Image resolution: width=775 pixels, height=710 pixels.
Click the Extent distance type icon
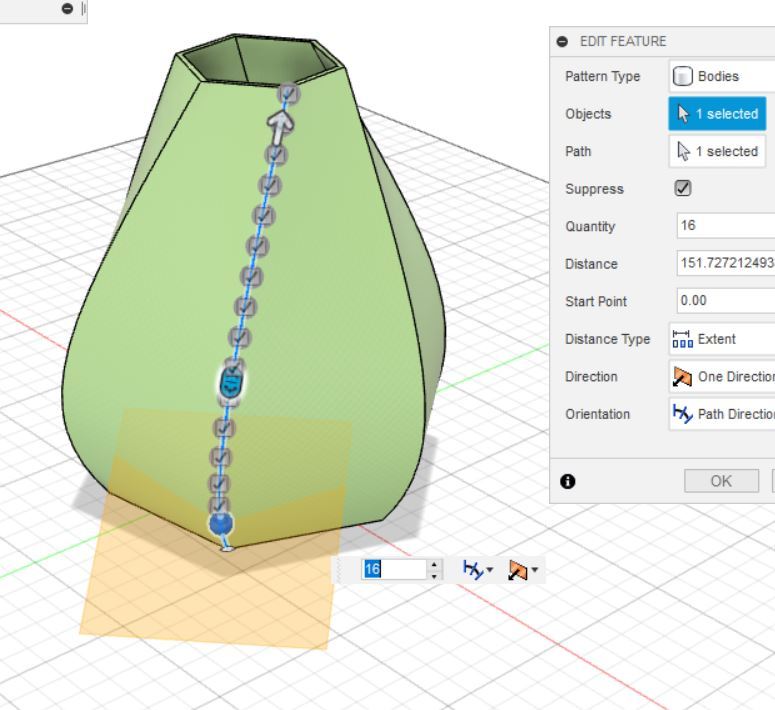683,339
